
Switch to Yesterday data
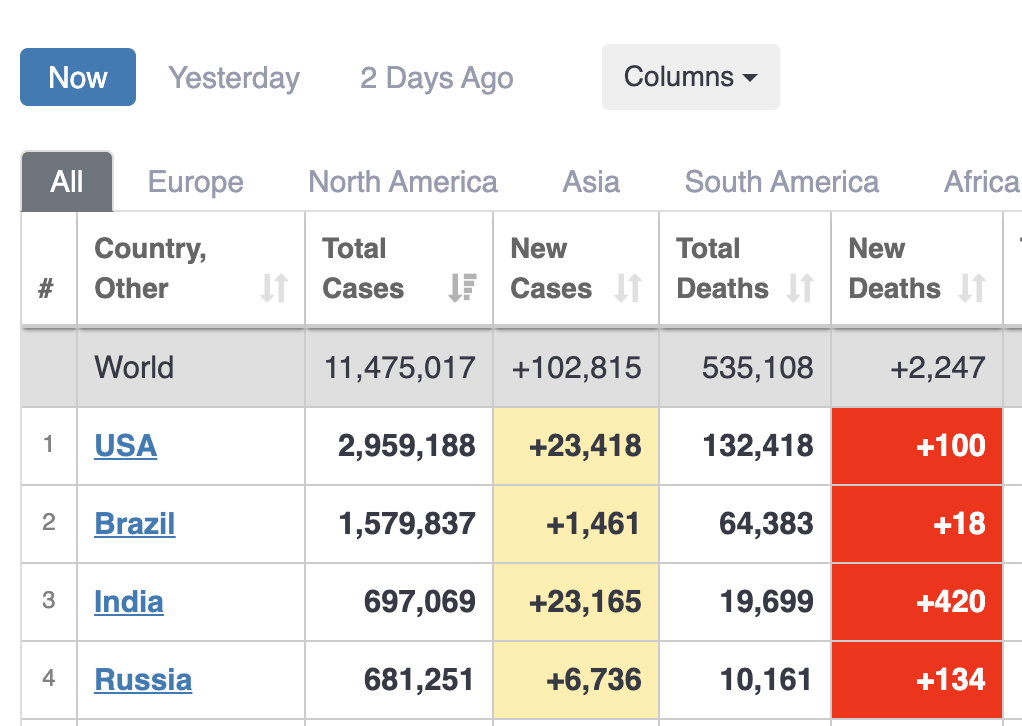tap(234, 78)
